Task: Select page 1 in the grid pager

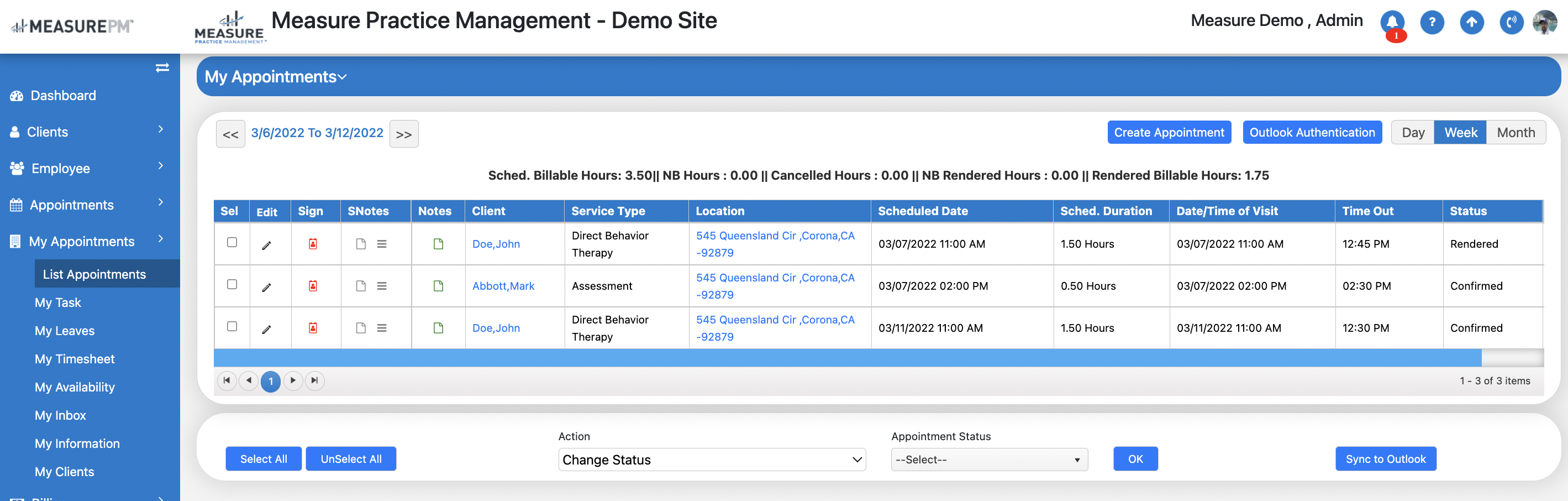Action: click(271, 382)
